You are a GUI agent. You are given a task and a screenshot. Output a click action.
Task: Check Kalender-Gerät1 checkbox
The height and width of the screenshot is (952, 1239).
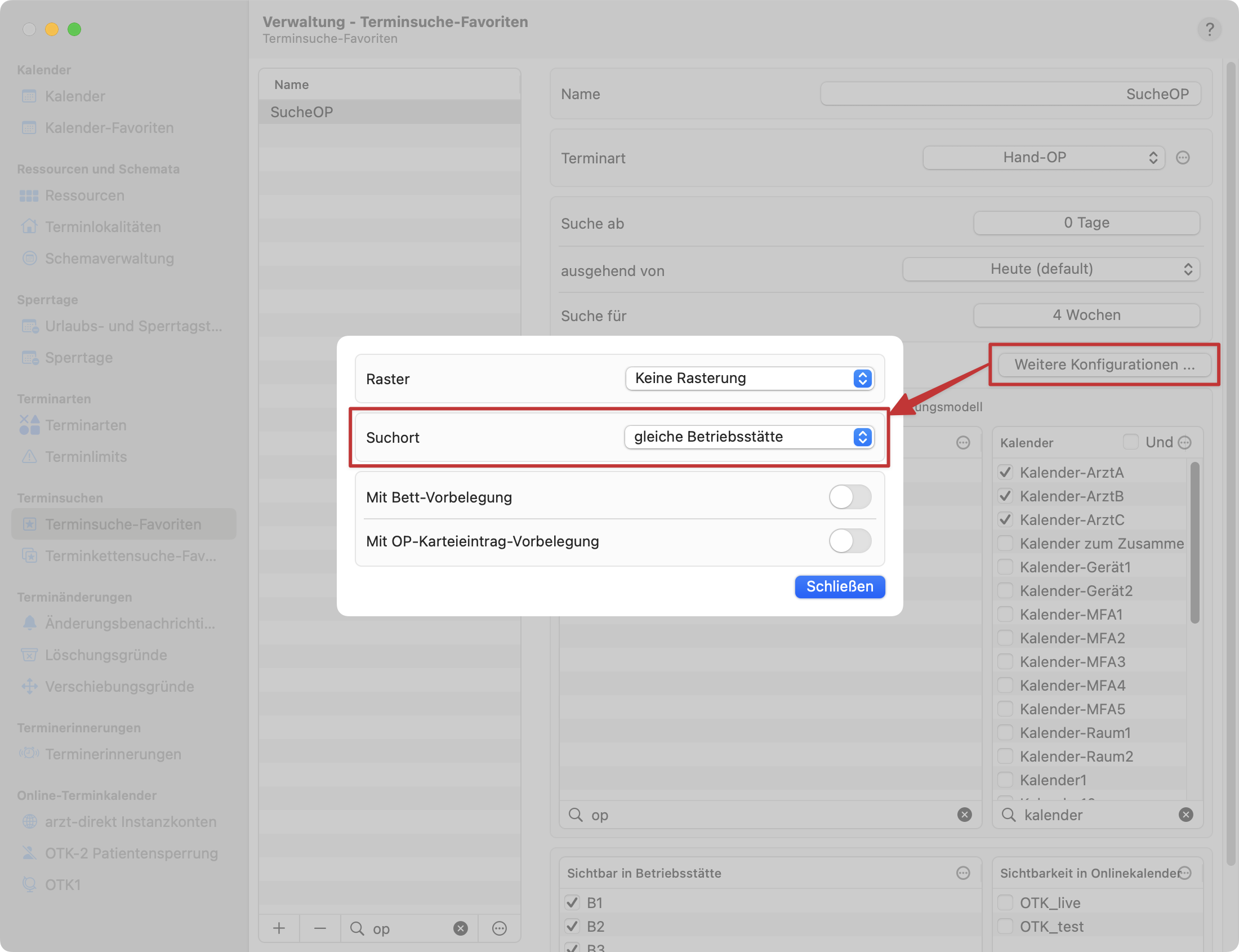(x=1005, y=567)
